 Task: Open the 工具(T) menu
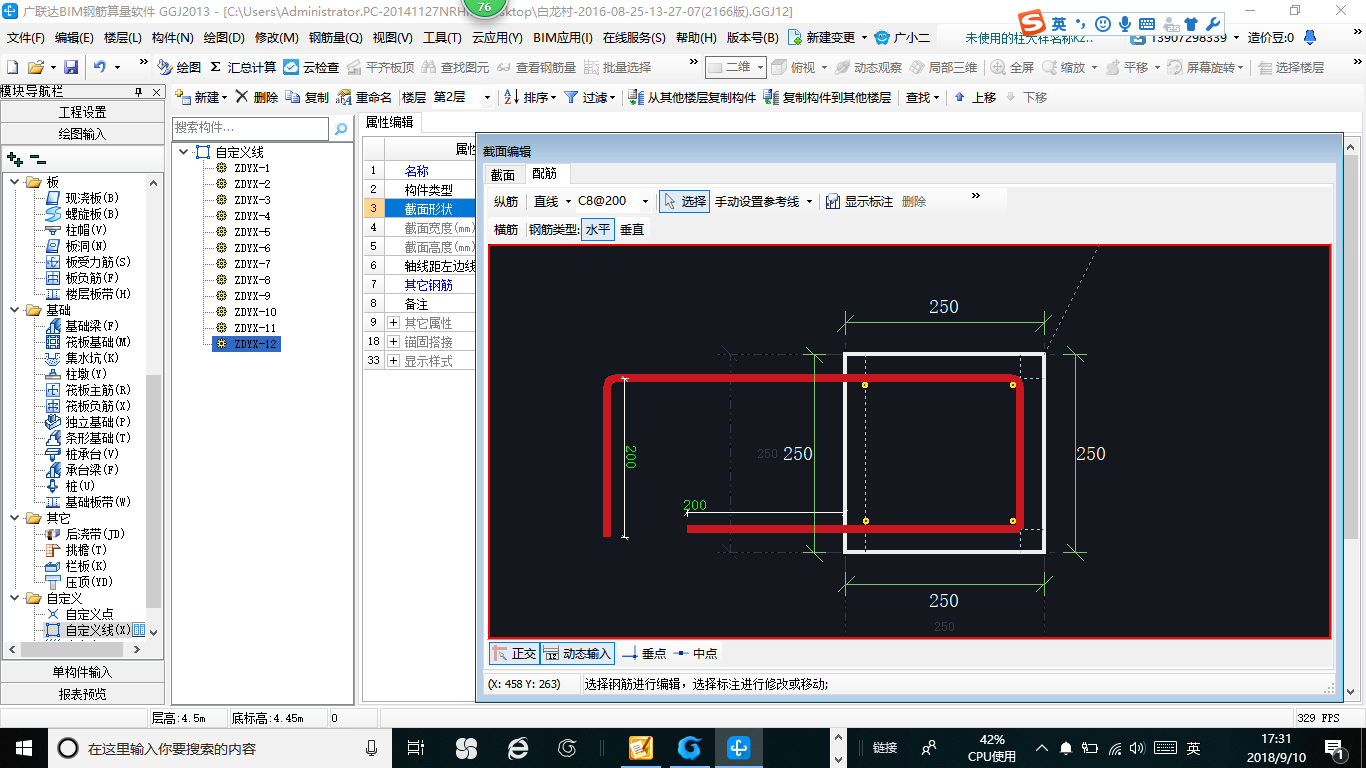442,38
